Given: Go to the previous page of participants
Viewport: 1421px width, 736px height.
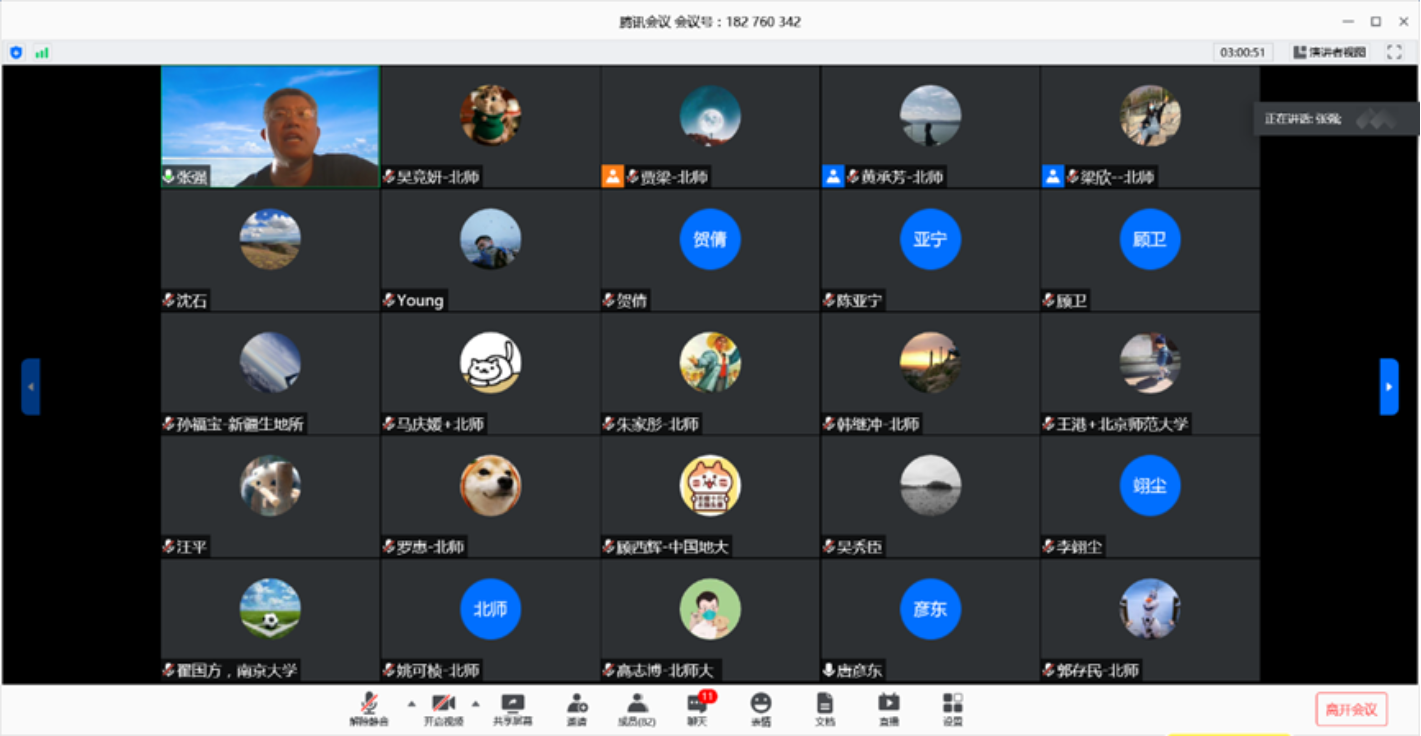Looking at the screenshot, I should point(31,386).
